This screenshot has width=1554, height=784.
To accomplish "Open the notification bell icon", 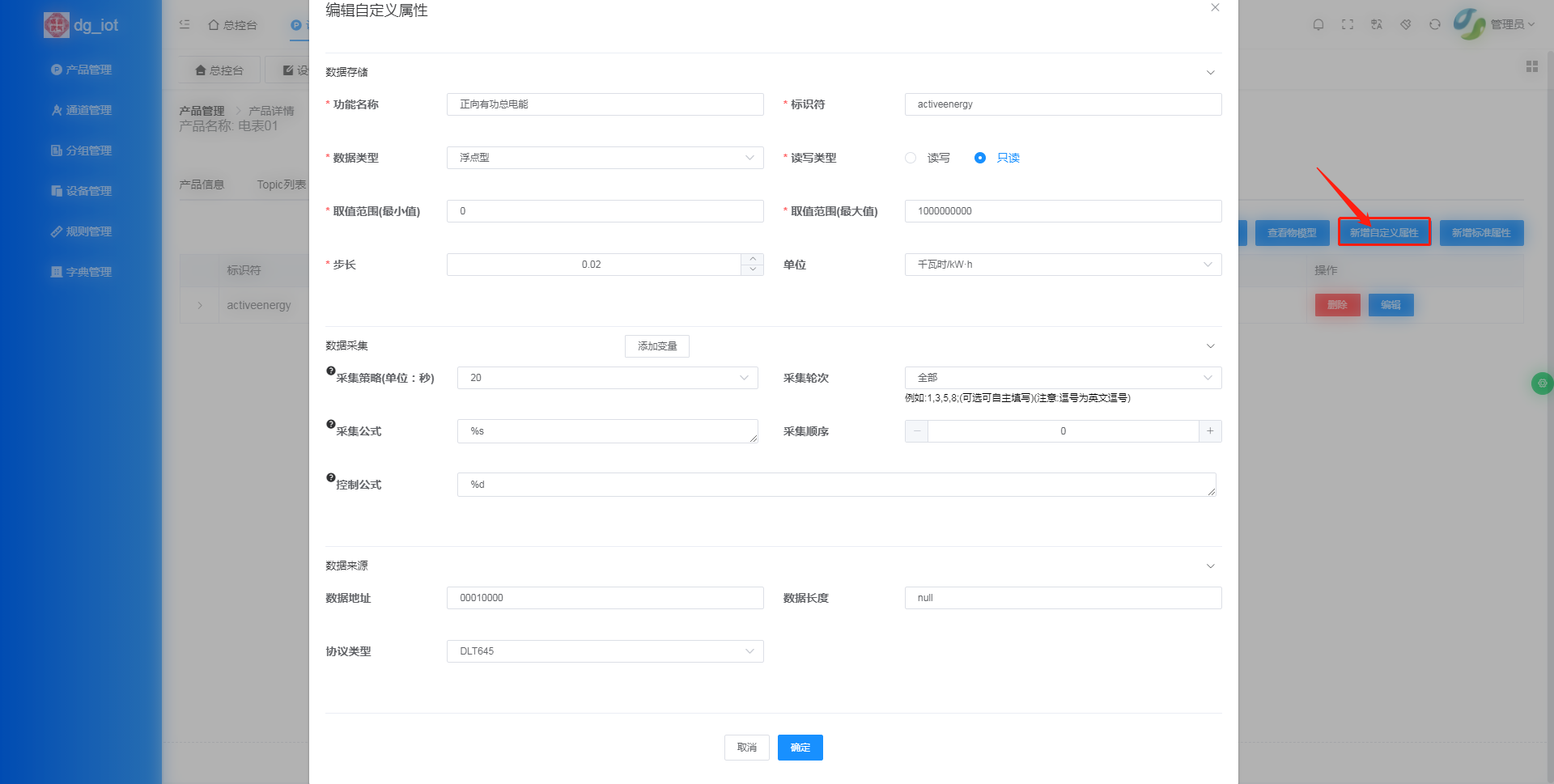I will 1318,24.
